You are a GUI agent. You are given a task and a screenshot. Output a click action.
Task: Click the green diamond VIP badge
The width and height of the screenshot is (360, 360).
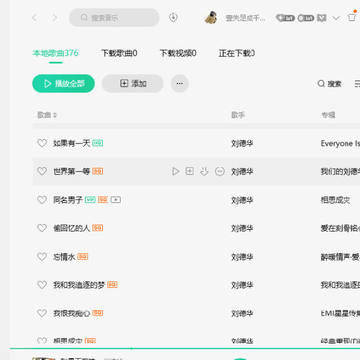285,18
